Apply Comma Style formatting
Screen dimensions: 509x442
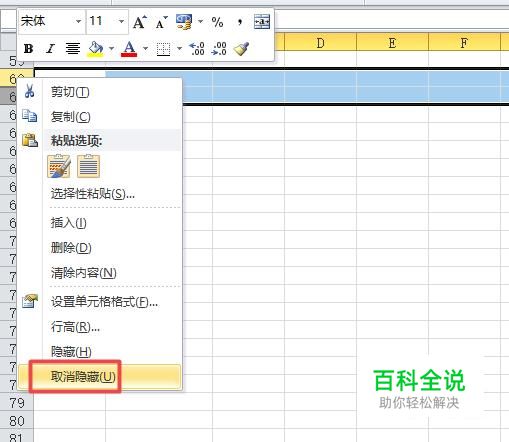(239, 22)
